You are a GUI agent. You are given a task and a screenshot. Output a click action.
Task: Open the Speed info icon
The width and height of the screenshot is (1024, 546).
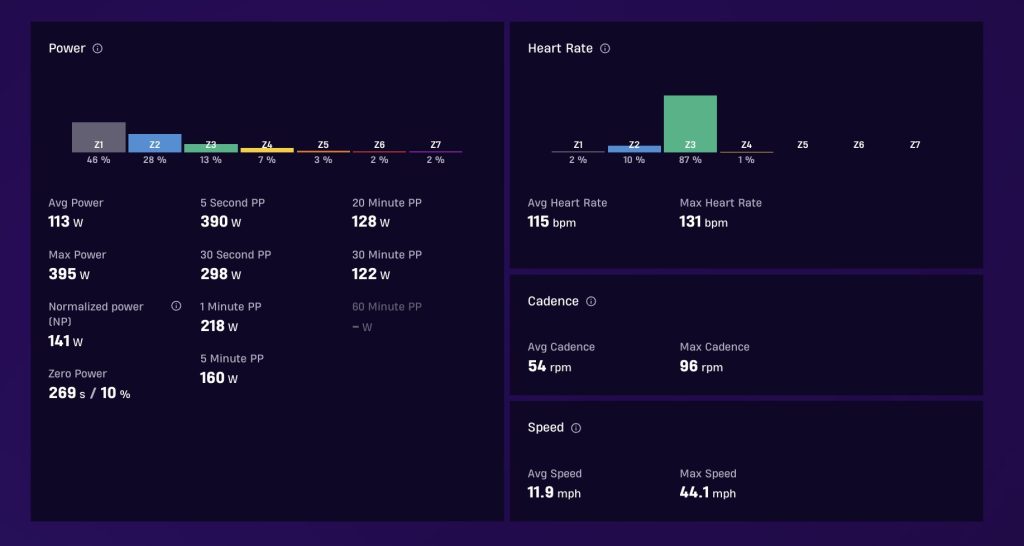click(x=576, y=428)
